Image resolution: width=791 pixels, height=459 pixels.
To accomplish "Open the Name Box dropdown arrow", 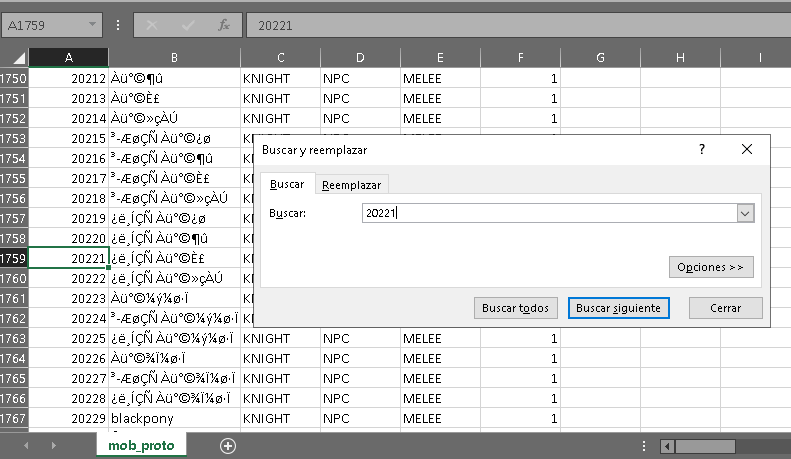I will point(92,24).
